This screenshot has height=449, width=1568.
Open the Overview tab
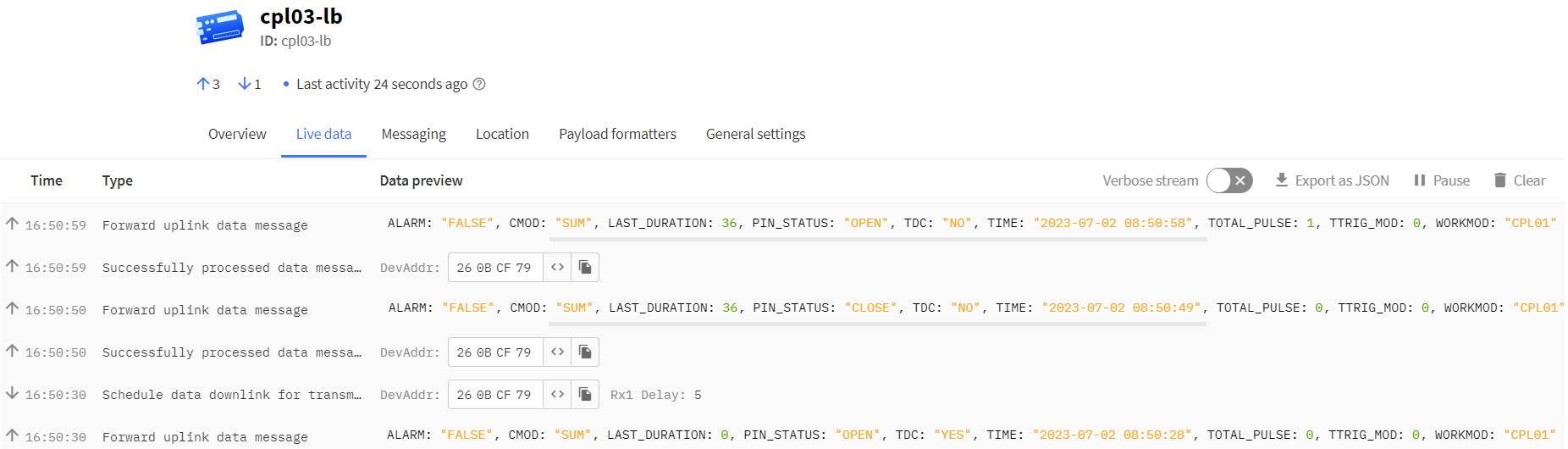pyautogui.click(x=237, y=134)
